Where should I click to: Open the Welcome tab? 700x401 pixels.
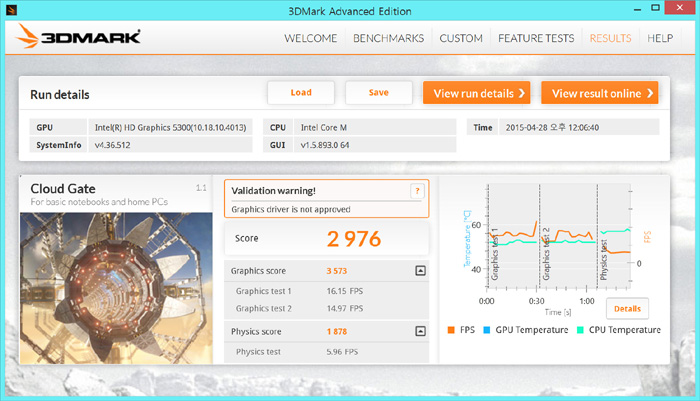point(310,38)
